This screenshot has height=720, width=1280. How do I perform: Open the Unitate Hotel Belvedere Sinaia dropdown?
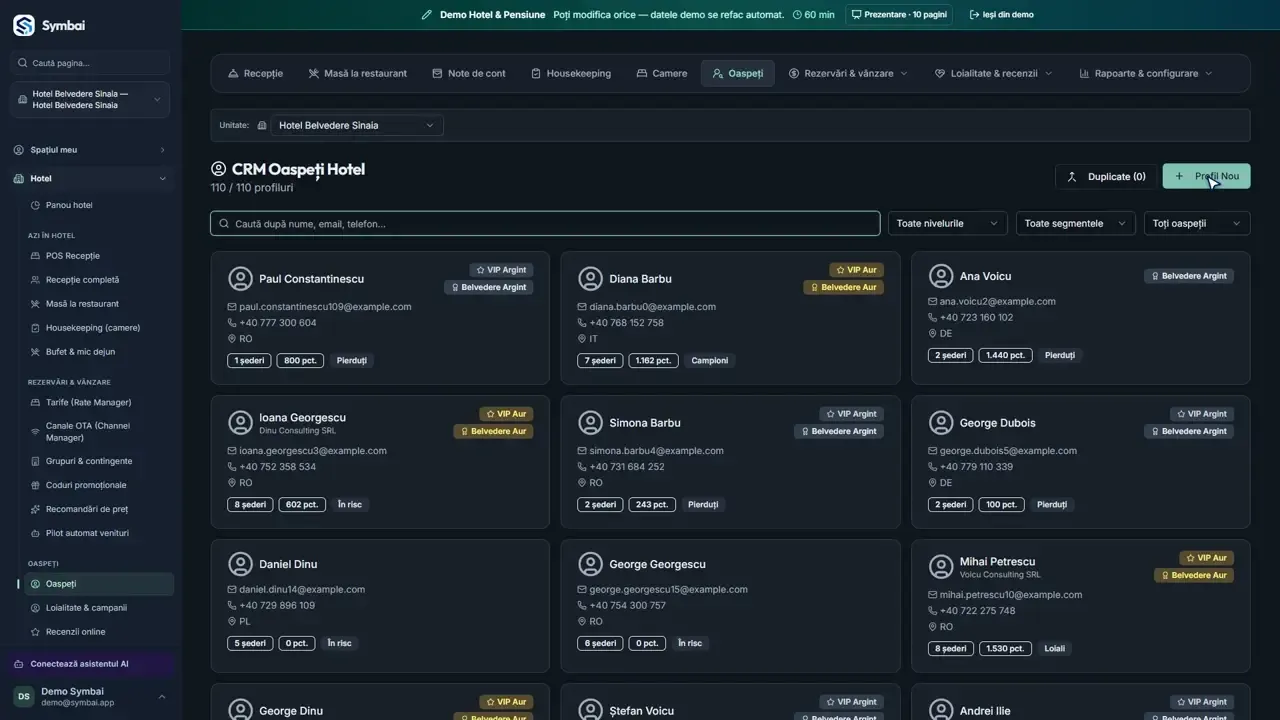(357, 125)
